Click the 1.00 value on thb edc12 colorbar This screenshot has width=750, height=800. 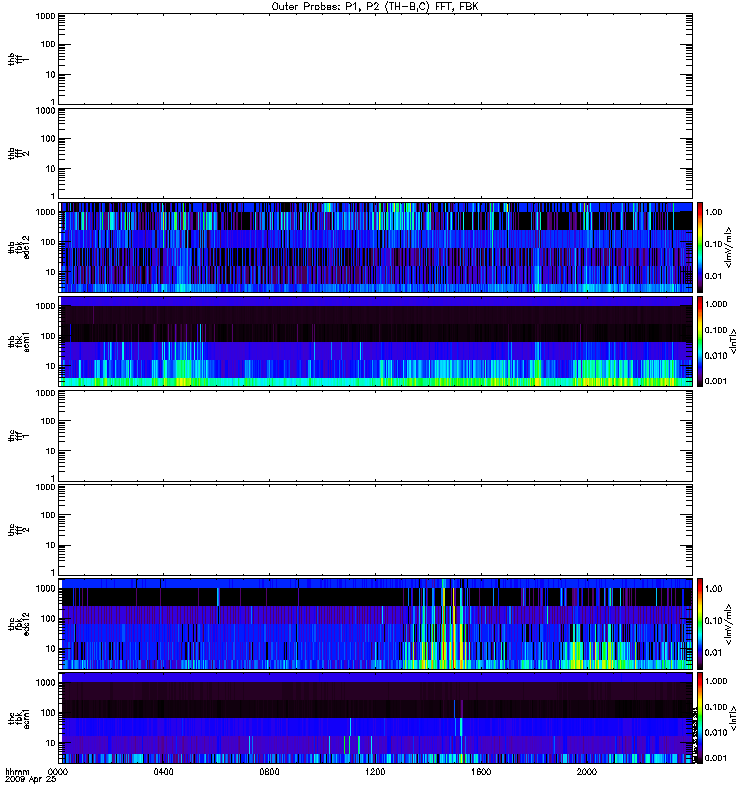coord(713,212)
